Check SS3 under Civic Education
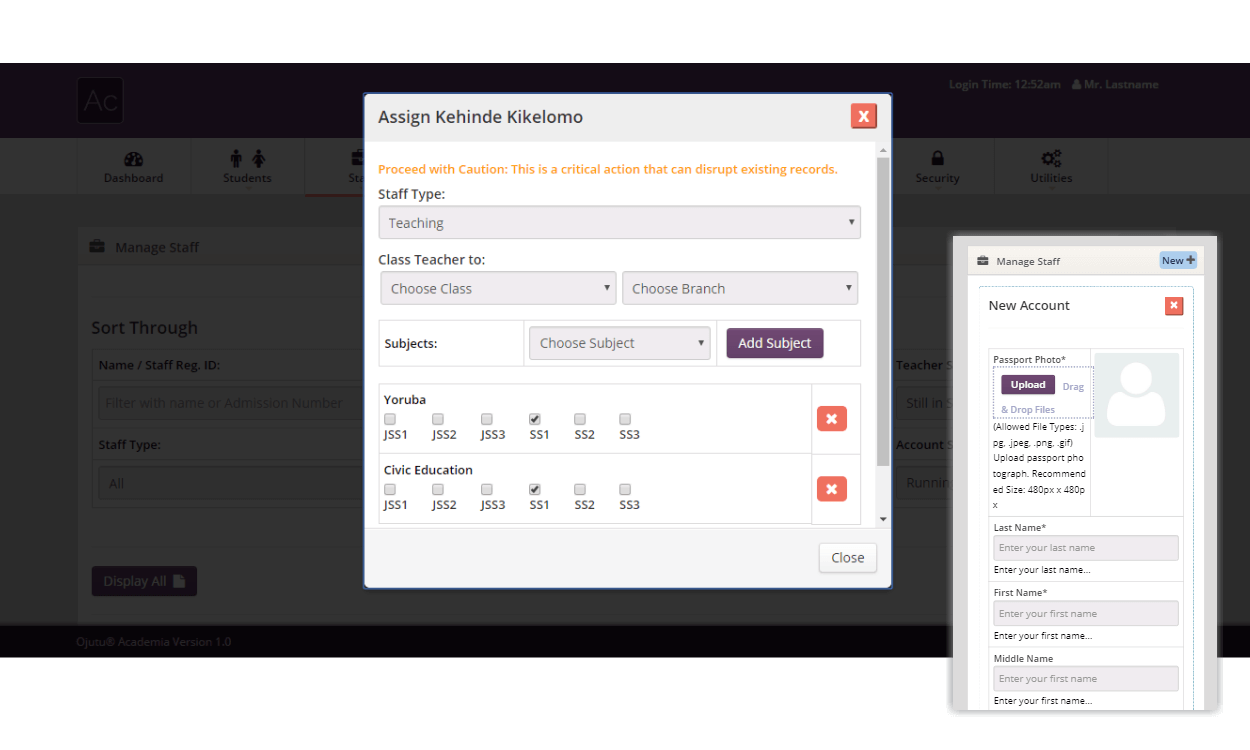Viewport: 1250px width, 750px height. 625,489
